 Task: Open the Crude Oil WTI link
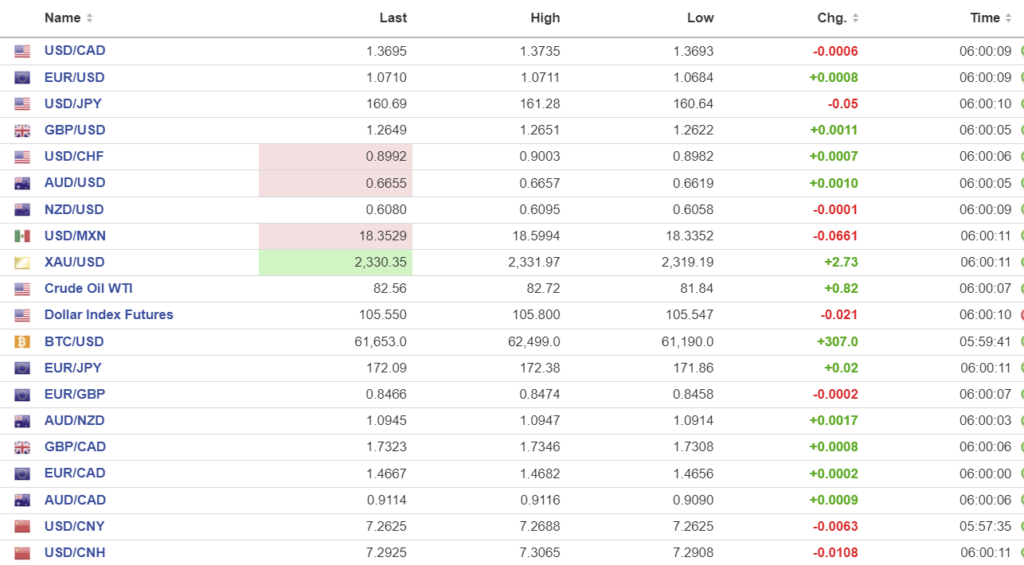coord(88,289)
